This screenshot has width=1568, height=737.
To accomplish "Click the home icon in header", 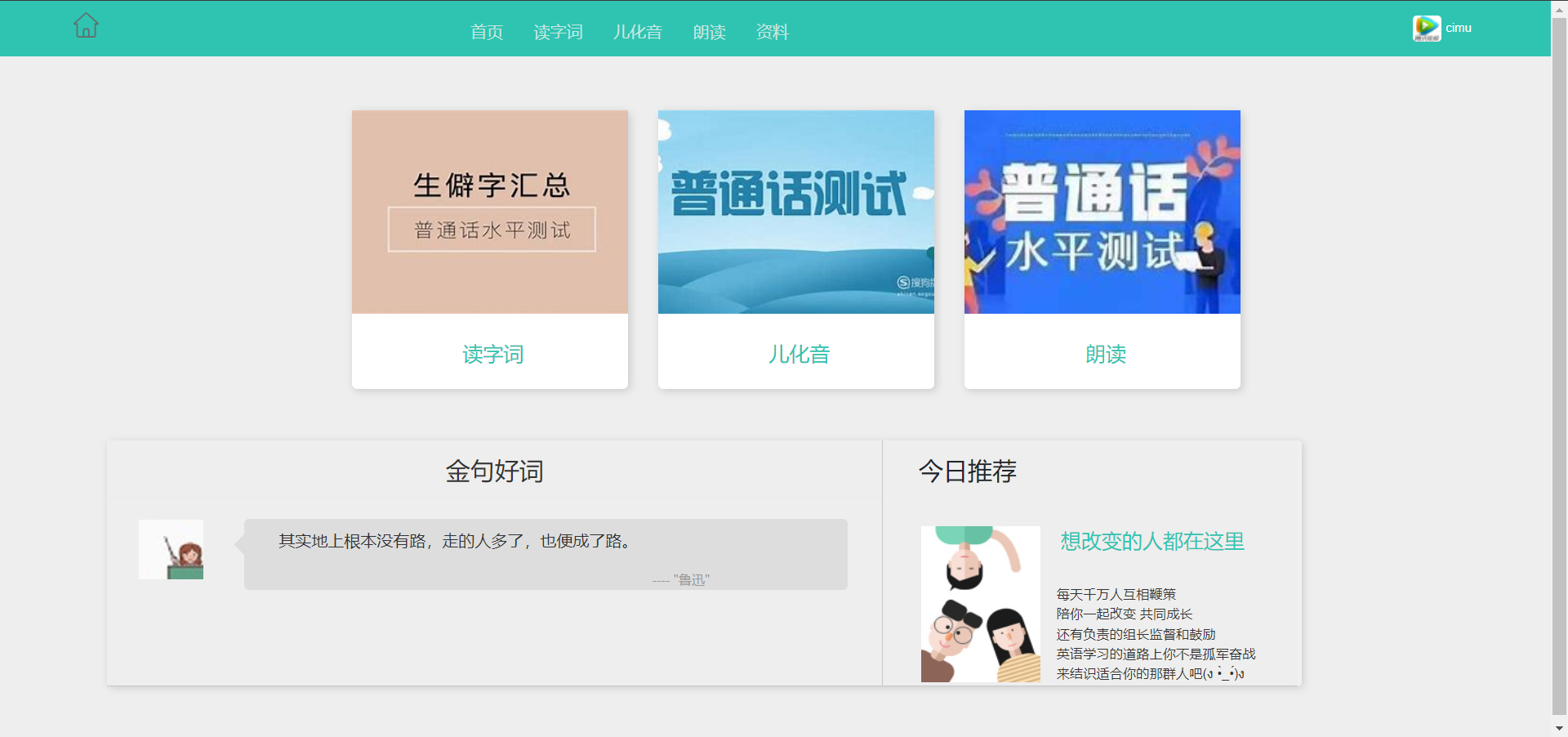I will (x=86, y=26).
